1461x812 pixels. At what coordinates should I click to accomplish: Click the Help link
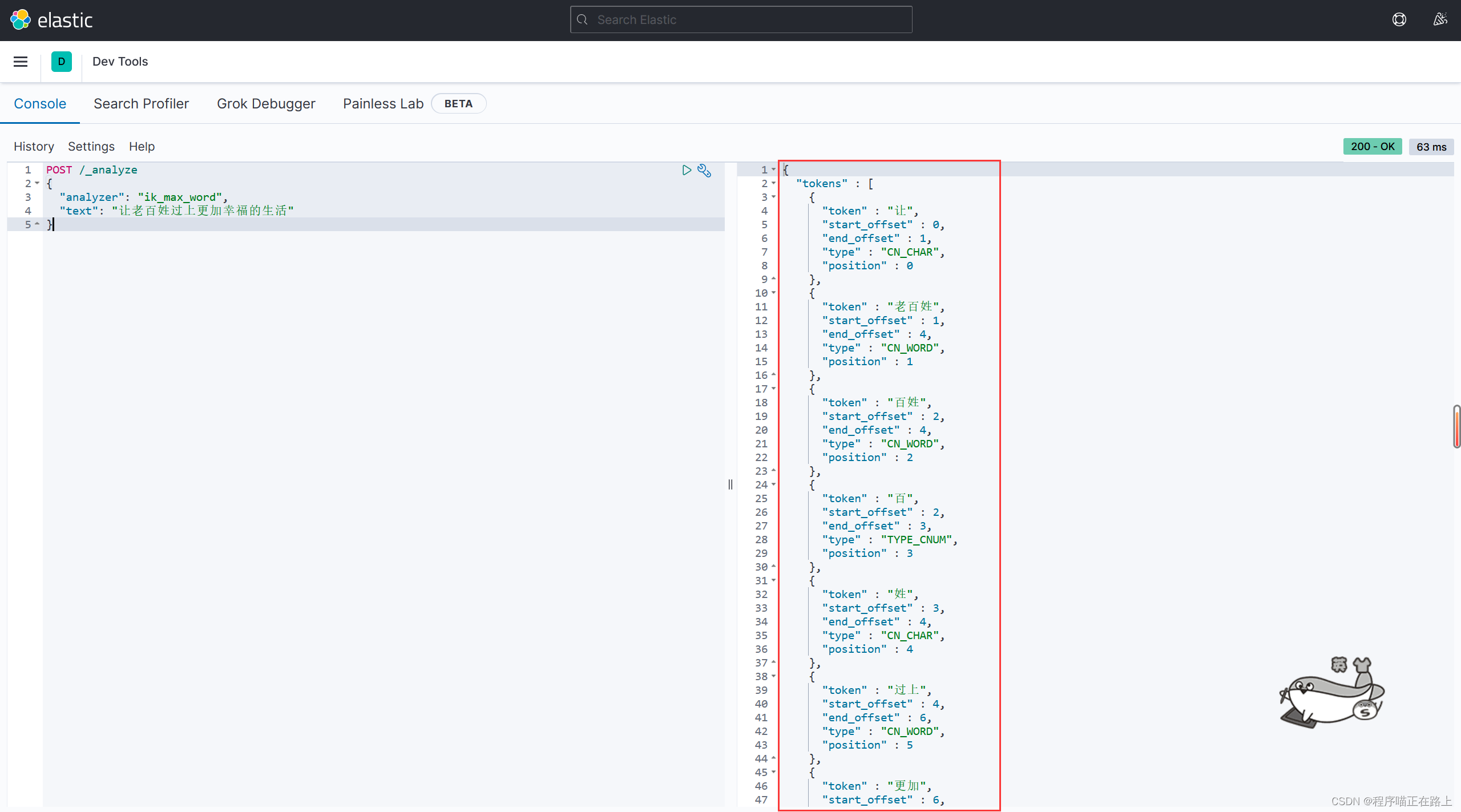point(142,147)
